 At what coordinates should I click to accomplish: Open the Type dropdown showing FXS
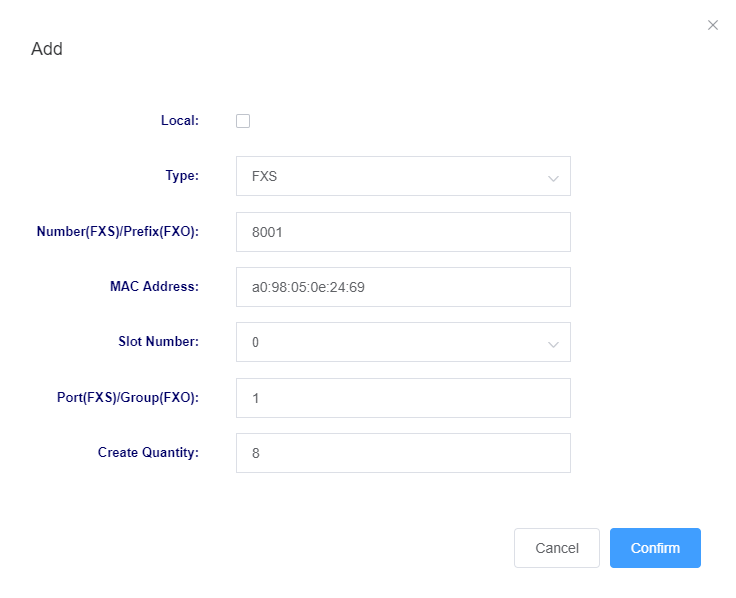tap(403, 176)
